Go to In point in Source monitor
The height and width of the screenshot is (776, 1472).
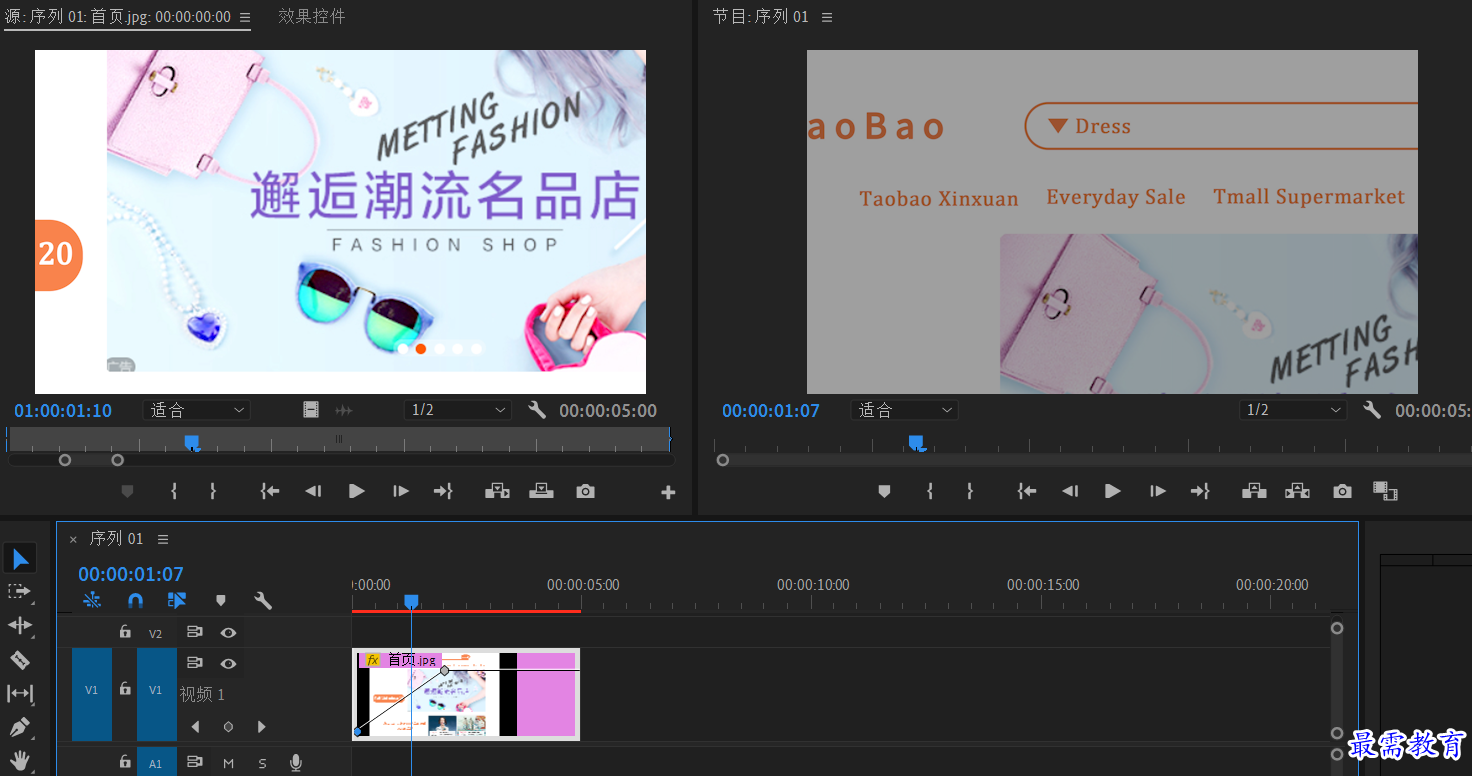(x=269, y=491)
